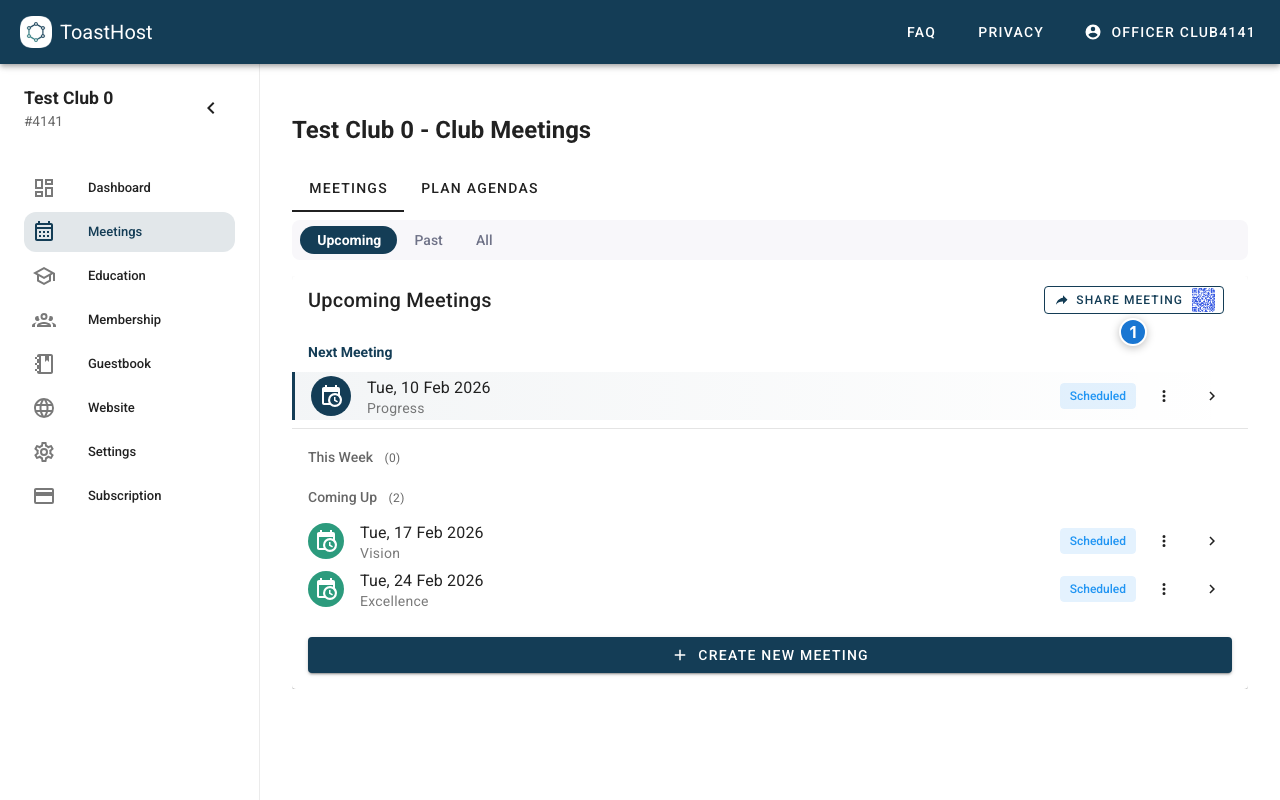
Task: Switch to the Plan Agendas tab
Action: 480,188
